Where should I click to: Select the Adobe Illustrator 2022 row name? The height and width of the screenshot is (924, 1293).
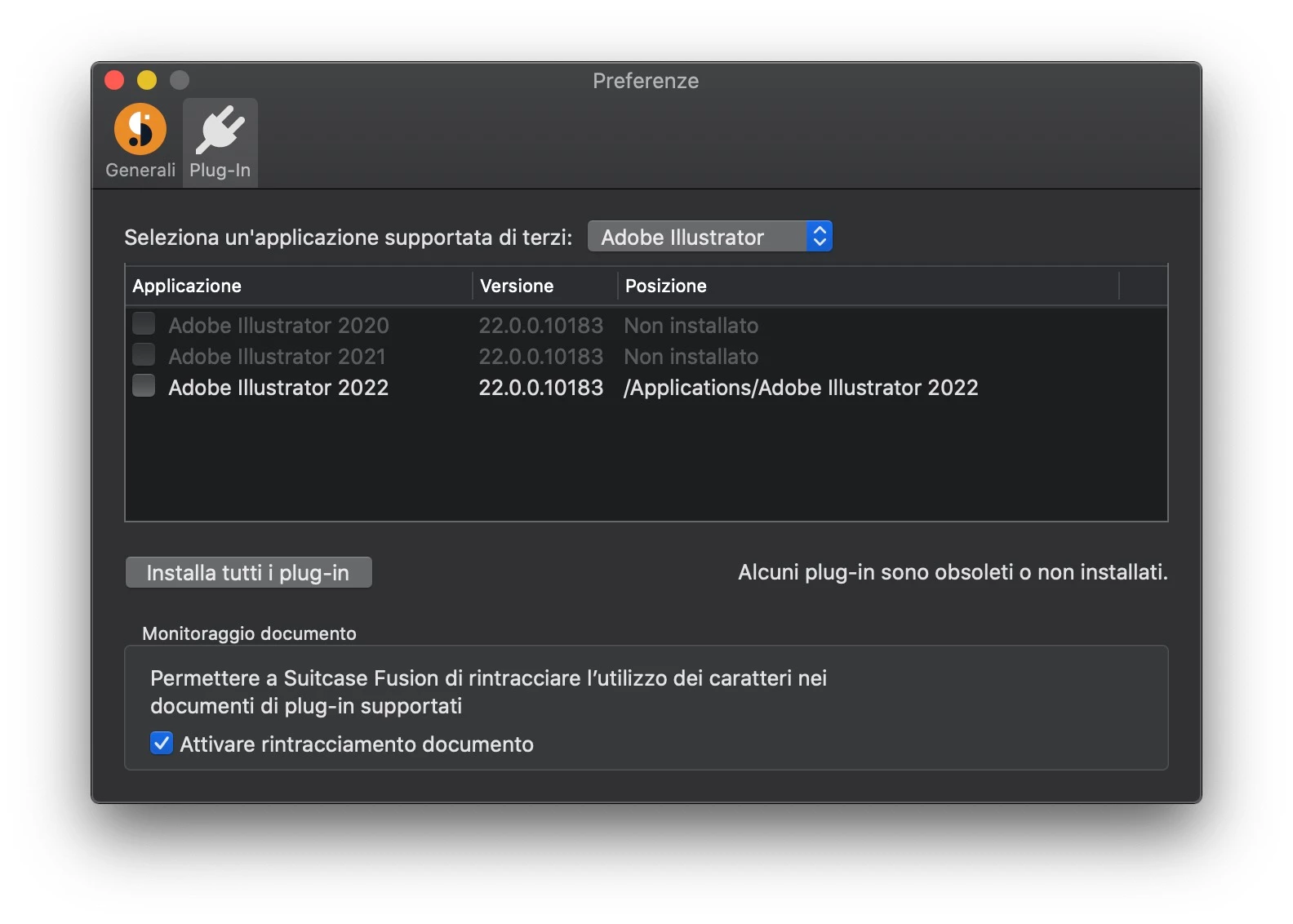[278, 388]
